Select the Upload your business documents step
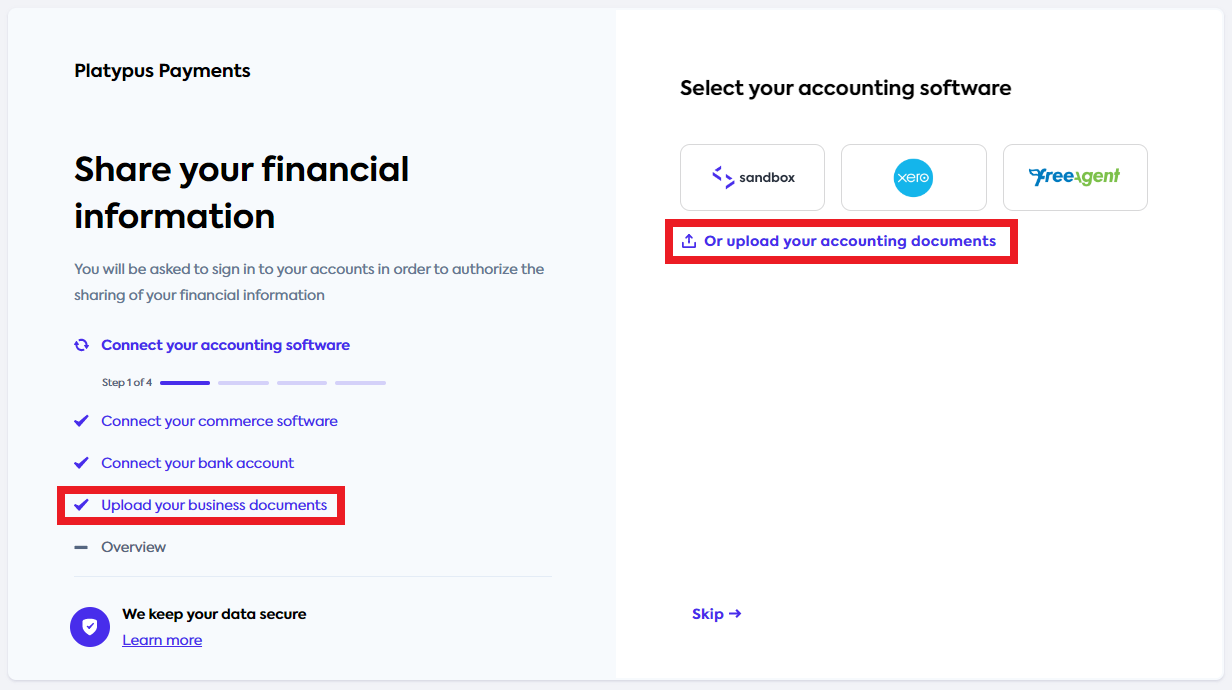The image size is (1232, 690). [214, 505]
